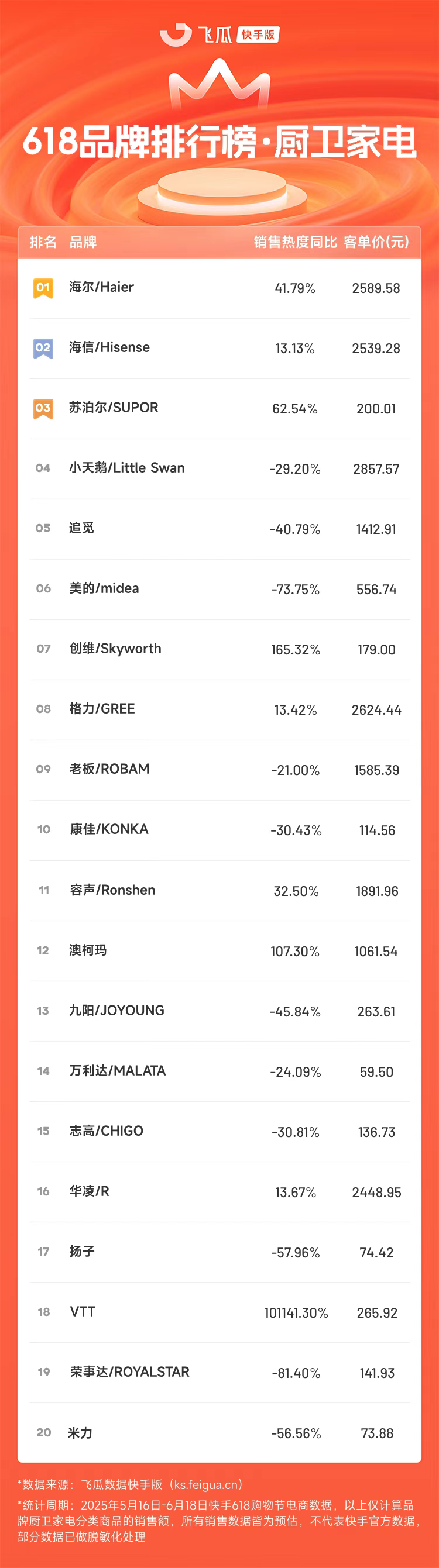This screenshot has height=1568, width=439.
Task: Select the 品牌 column header
Action: (x=84, y=242)
